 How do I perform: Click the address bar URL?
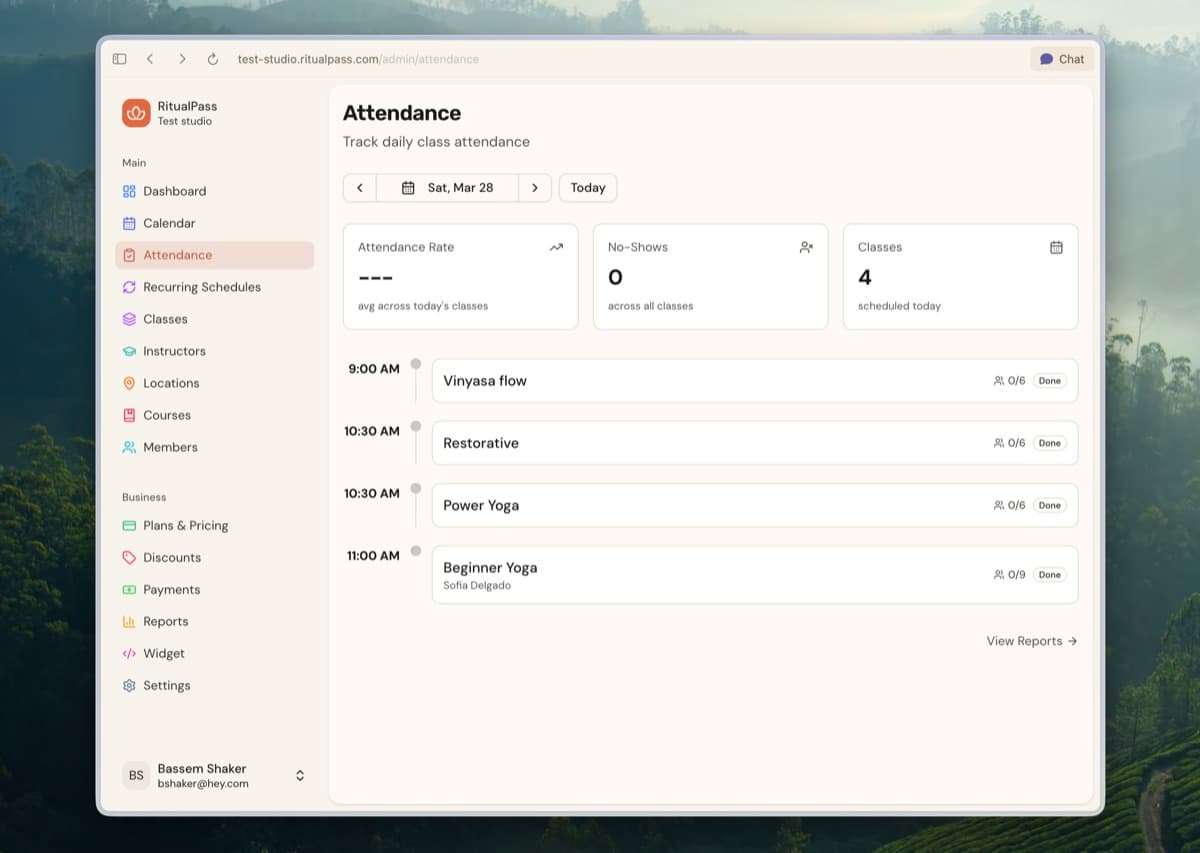tap(358, 59)
